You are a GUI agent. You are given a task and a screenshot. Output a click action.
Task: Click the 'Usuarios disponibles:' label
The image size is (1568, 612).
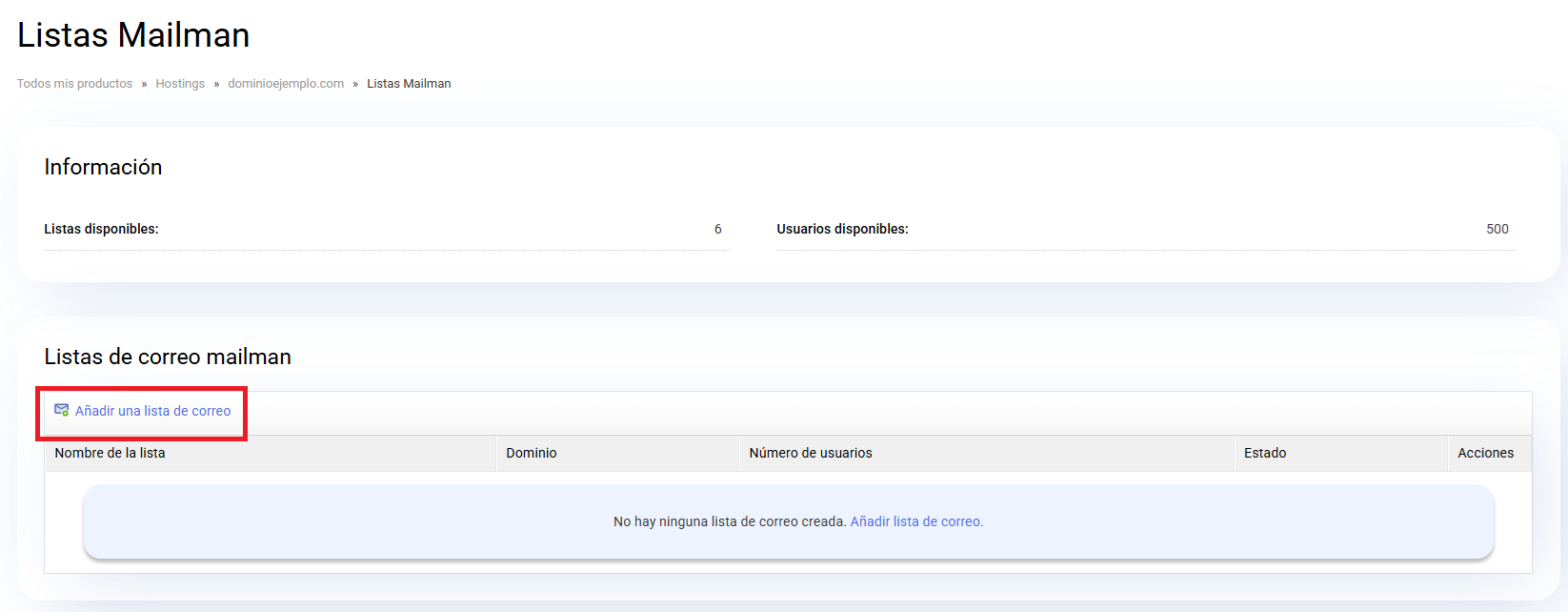[x=842, y=229]
